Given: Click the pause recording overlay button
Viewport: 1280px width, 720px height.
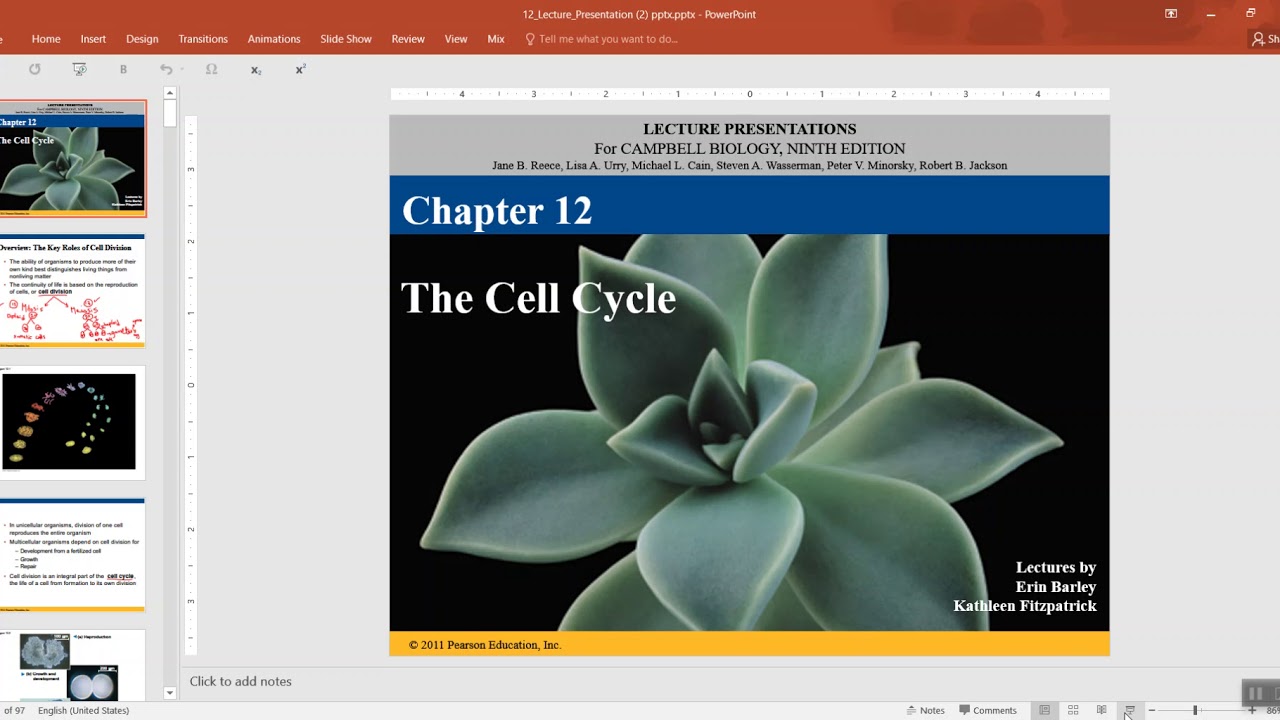Looking at the screenshot, I should tap(1255, 693).
